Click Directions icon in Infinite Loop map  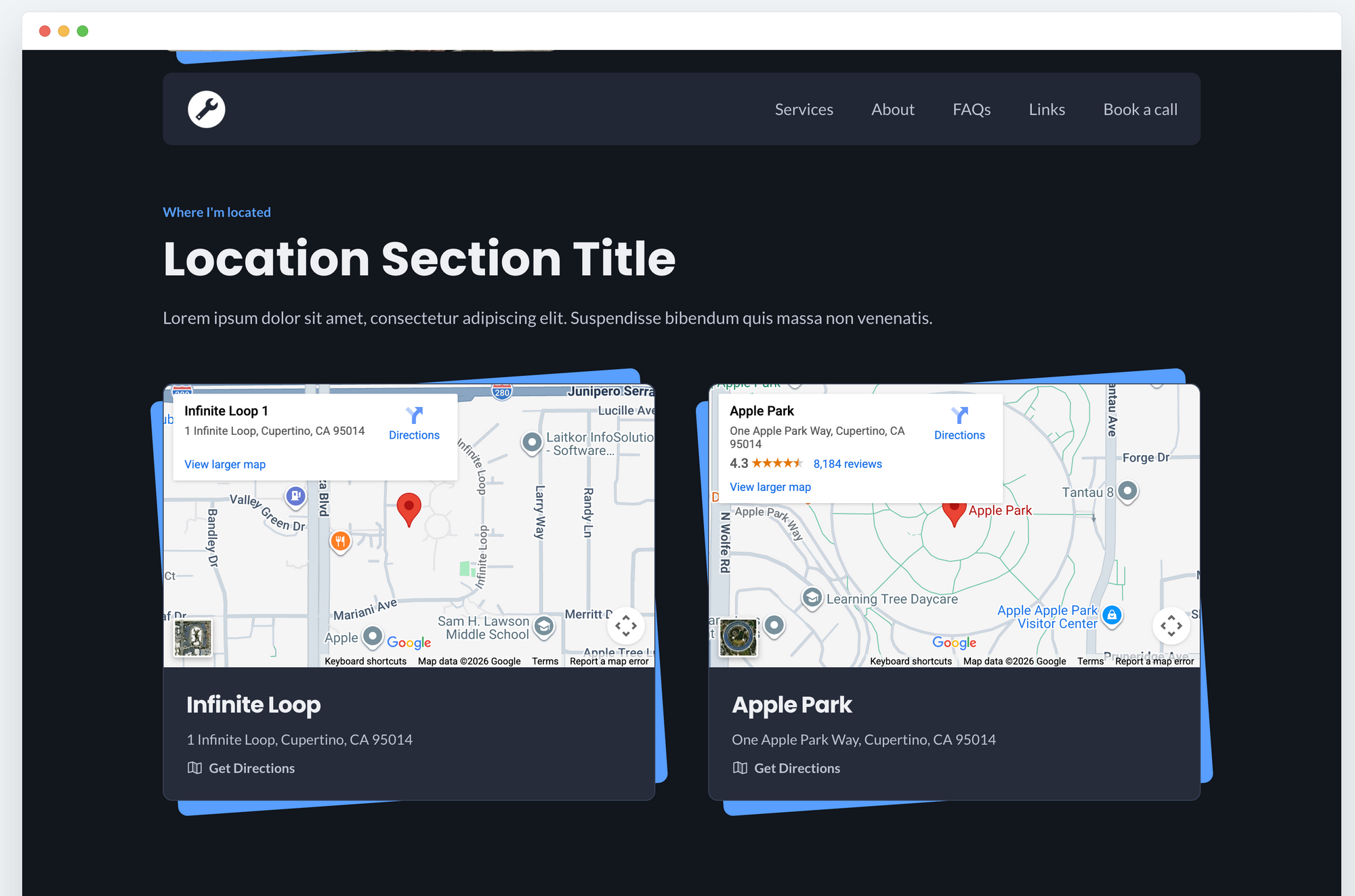(x=414, y=415)
